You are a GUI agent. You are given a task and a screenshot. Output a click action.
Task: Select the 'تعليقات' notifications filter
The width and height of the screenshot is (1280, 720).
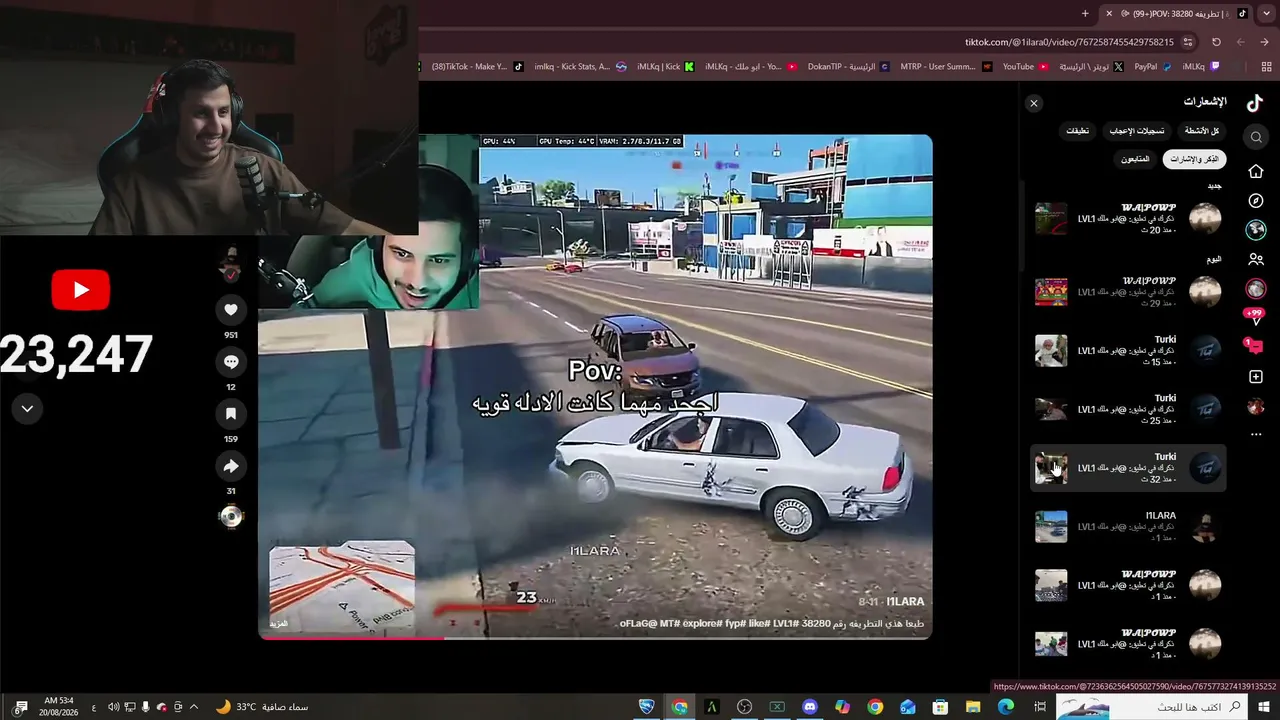coord(1077,131)
